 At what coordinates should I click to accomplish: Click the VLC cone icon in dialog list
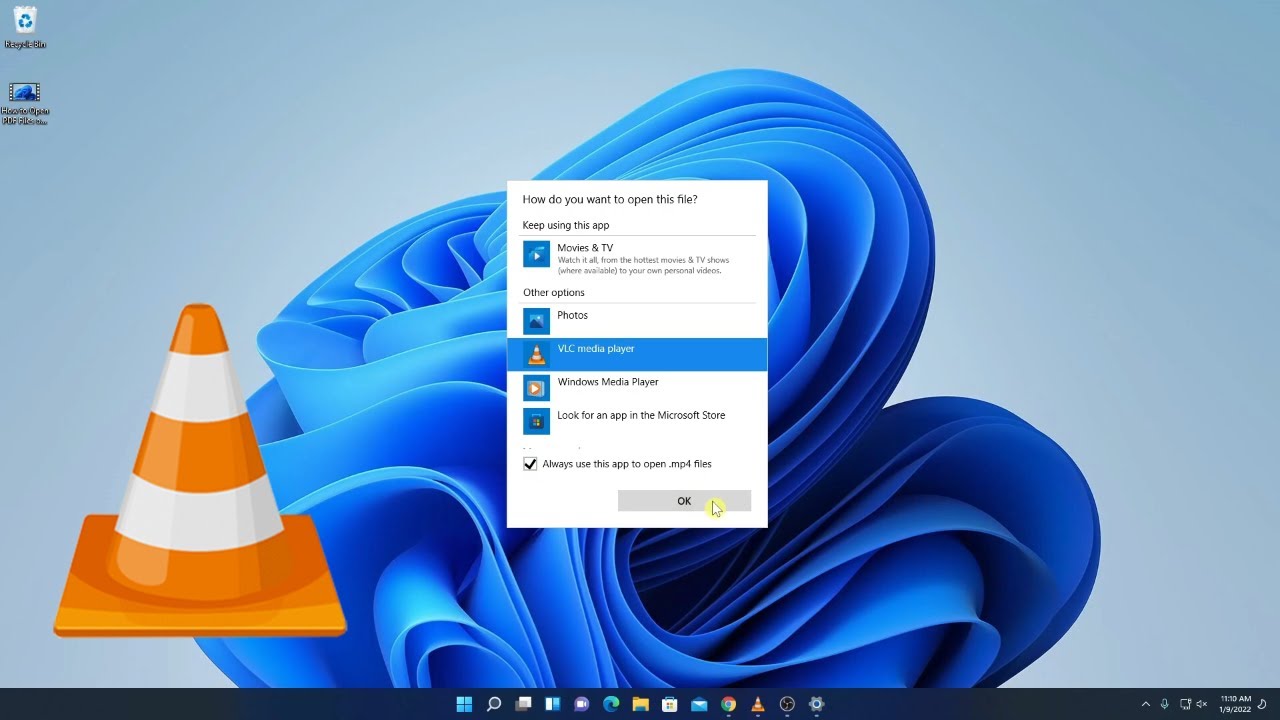[536, 354]
